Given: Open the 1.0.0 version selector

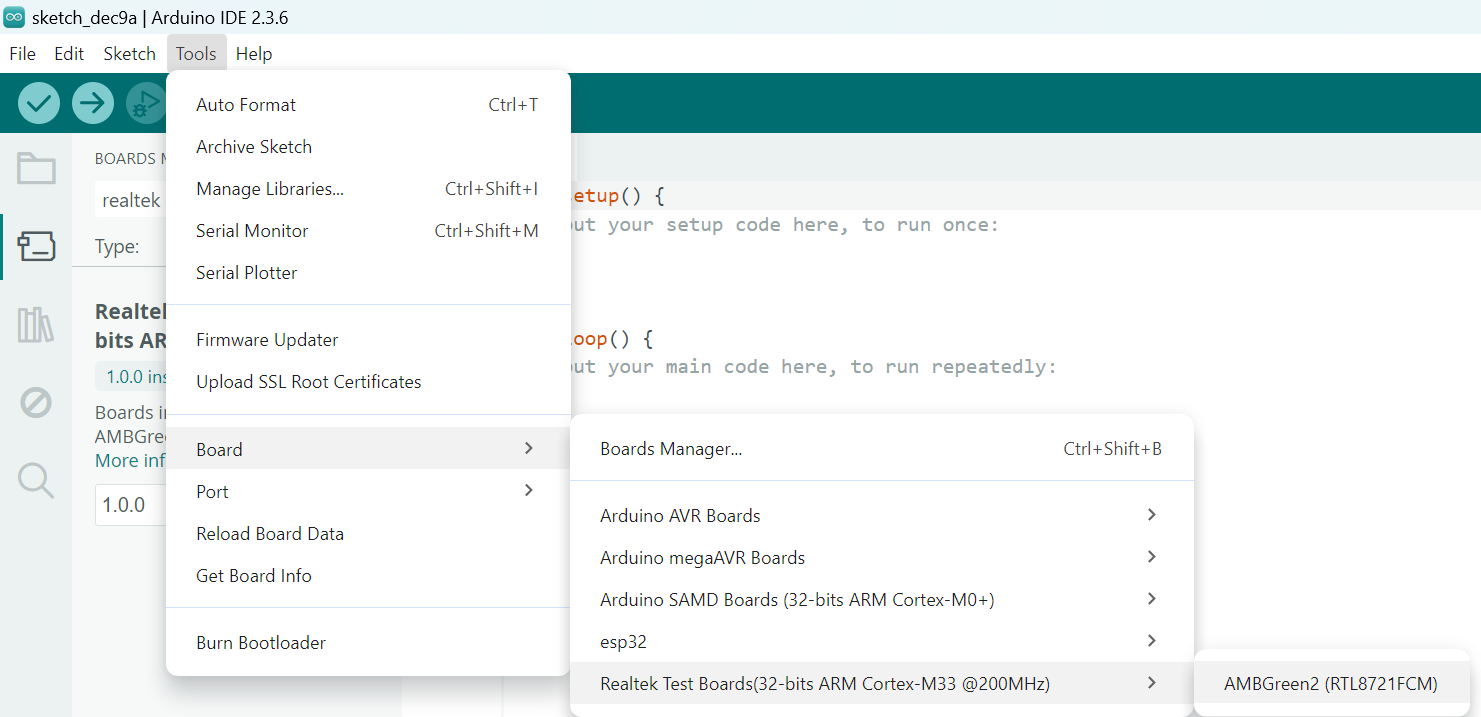Looking at the screenshot, I should [x=130, y=505].
